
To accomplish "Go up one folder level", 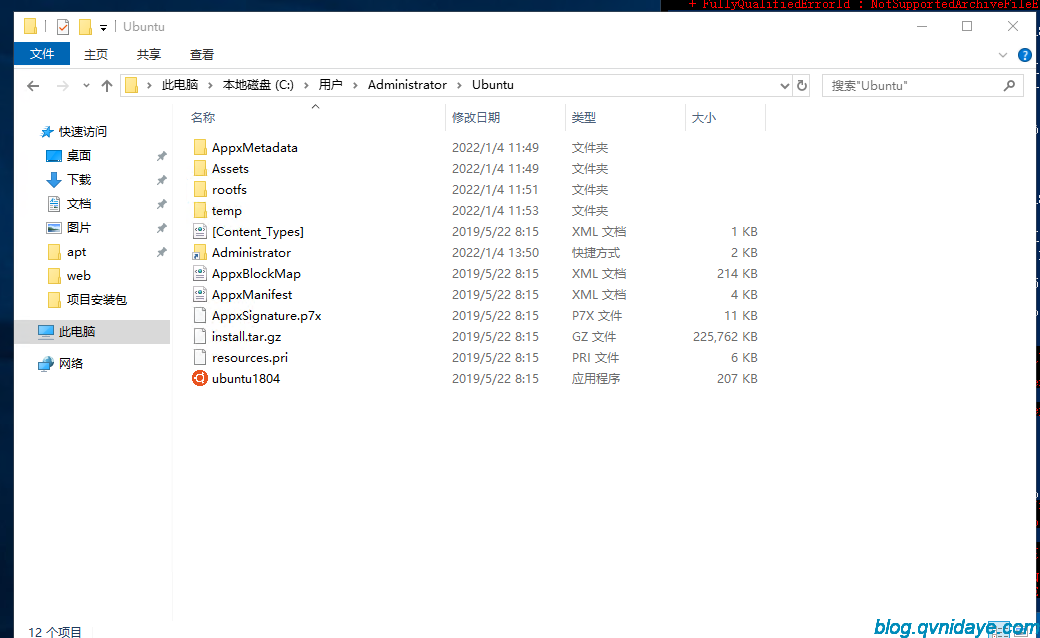I will [107, 86].
